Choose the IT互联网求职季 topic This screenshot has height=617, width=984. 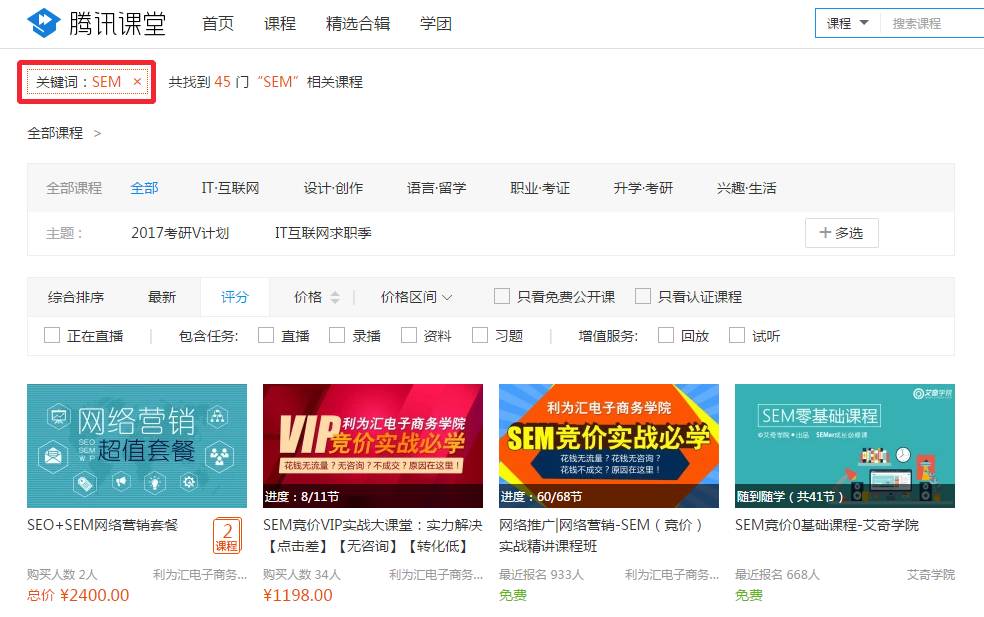323,233
